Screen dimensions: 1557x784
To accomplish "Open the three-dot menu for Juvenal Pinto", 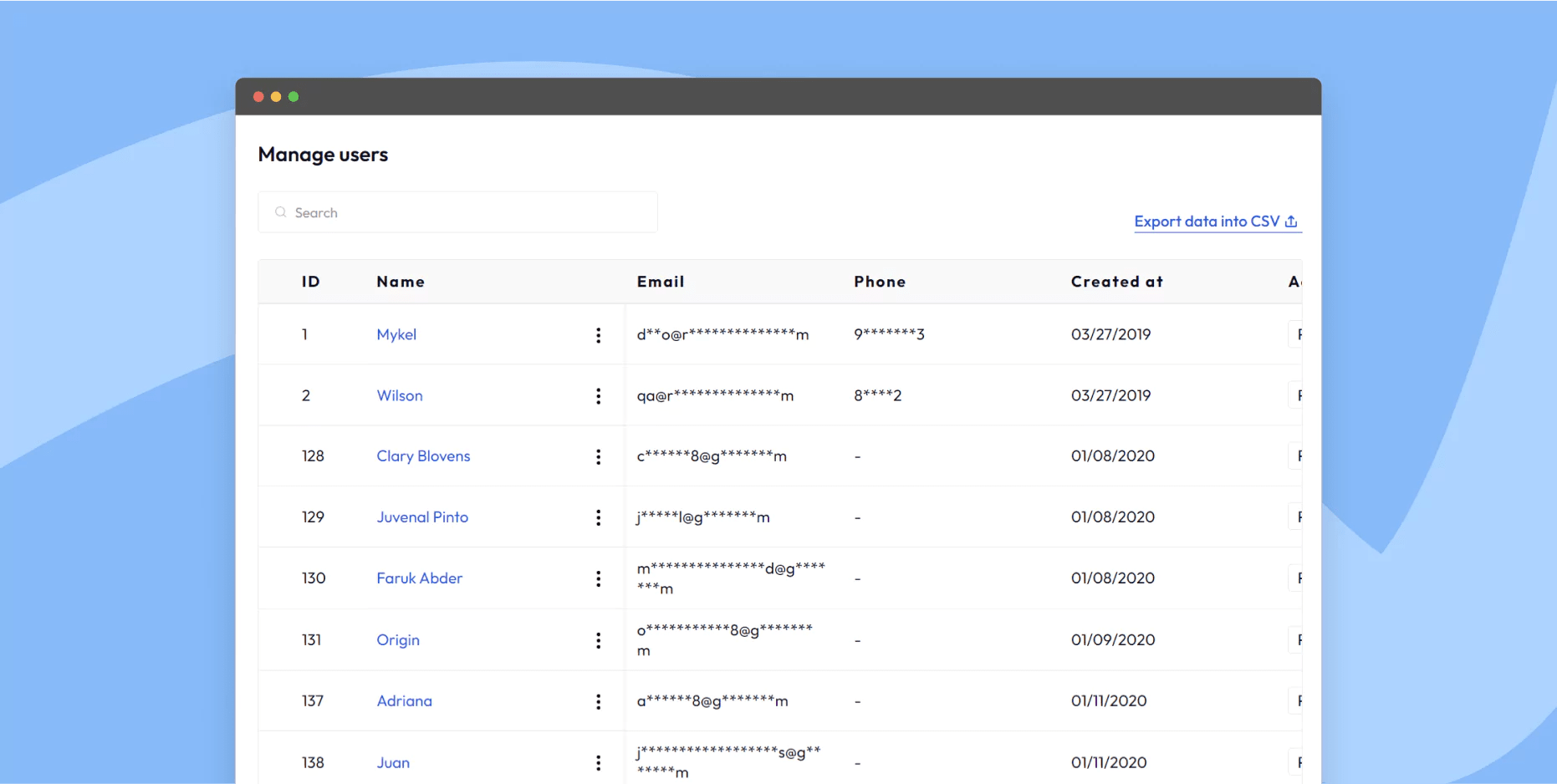I will click(598, 517).
